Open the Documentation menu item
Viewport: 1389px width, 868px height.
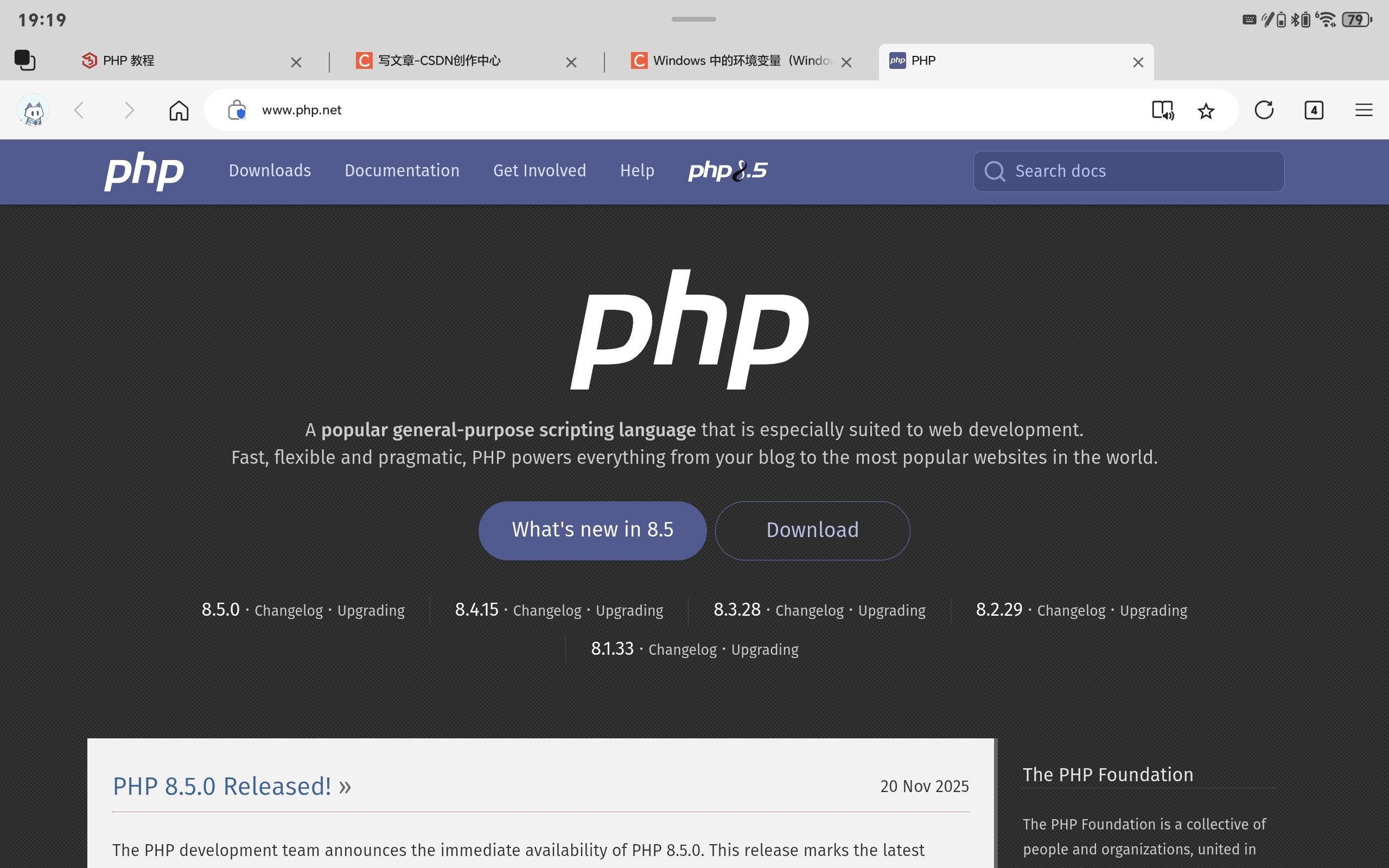click(x=402, y=170)
